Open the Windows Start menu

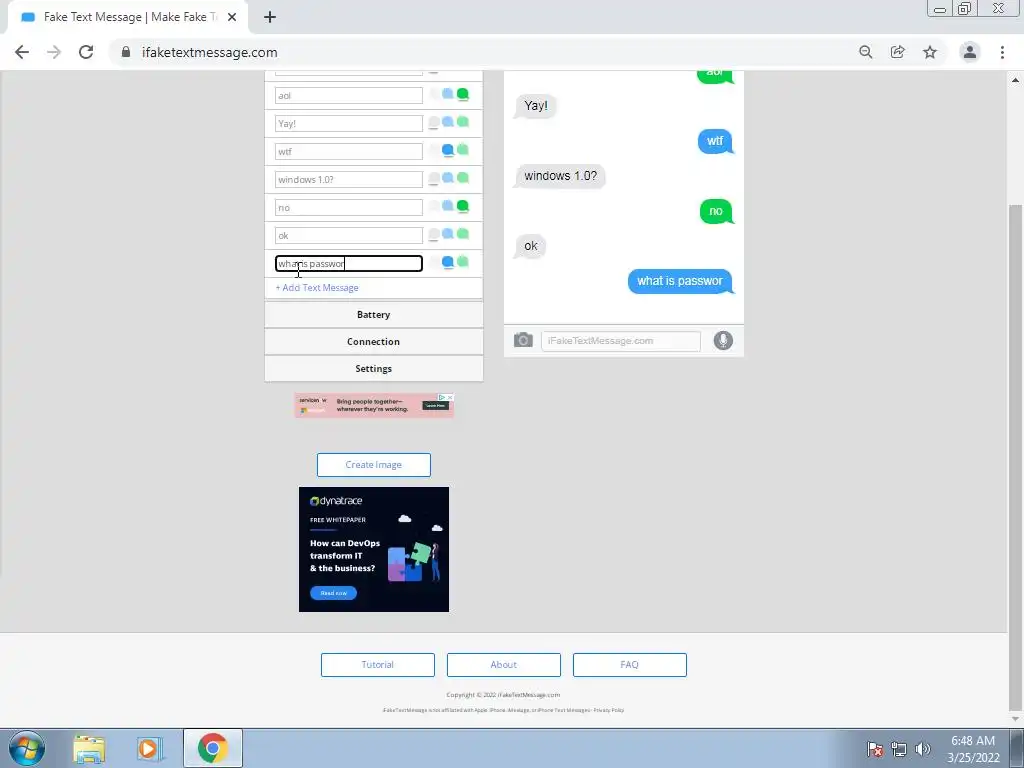tap(26, 748)
